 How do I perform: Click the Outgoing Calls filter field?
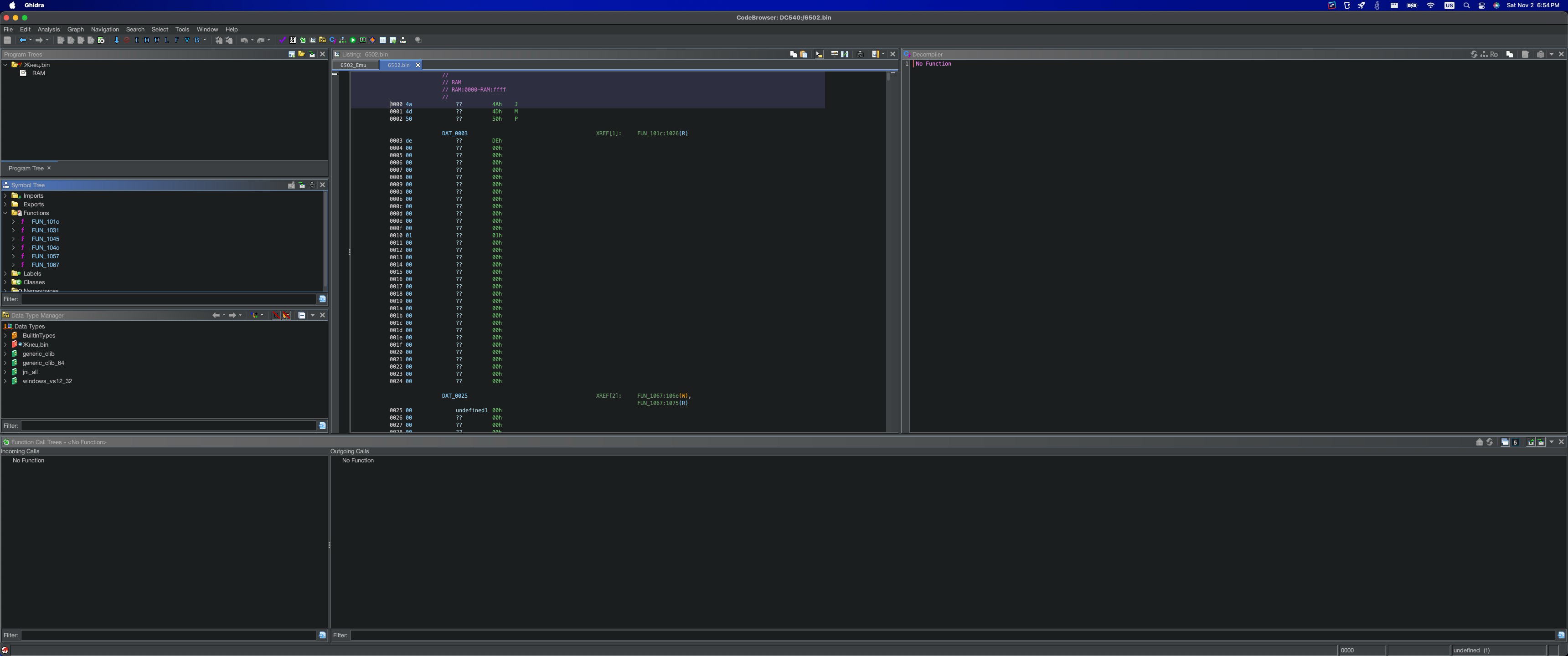tap(953, 635)
